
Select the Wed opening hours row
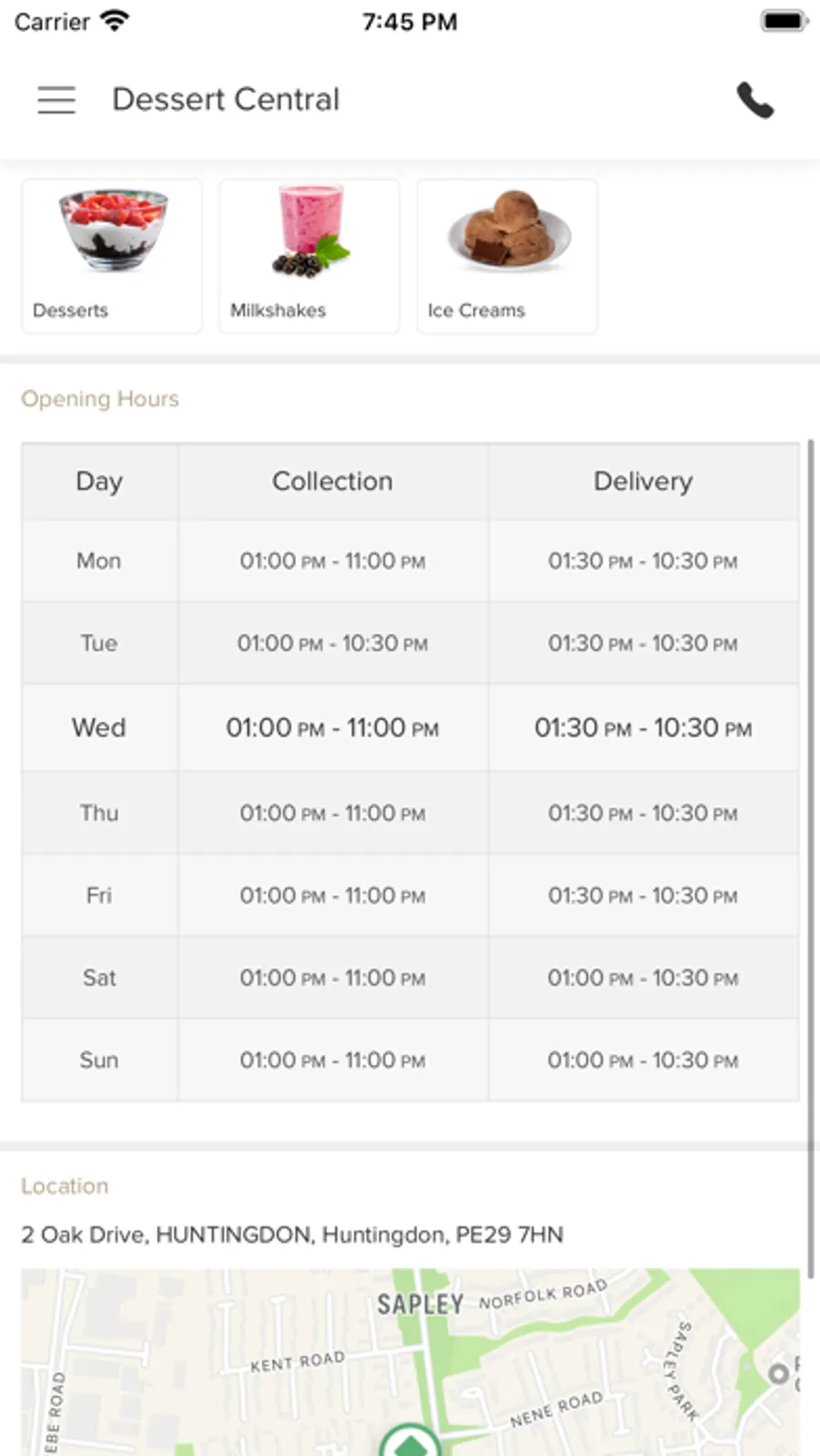410,728
